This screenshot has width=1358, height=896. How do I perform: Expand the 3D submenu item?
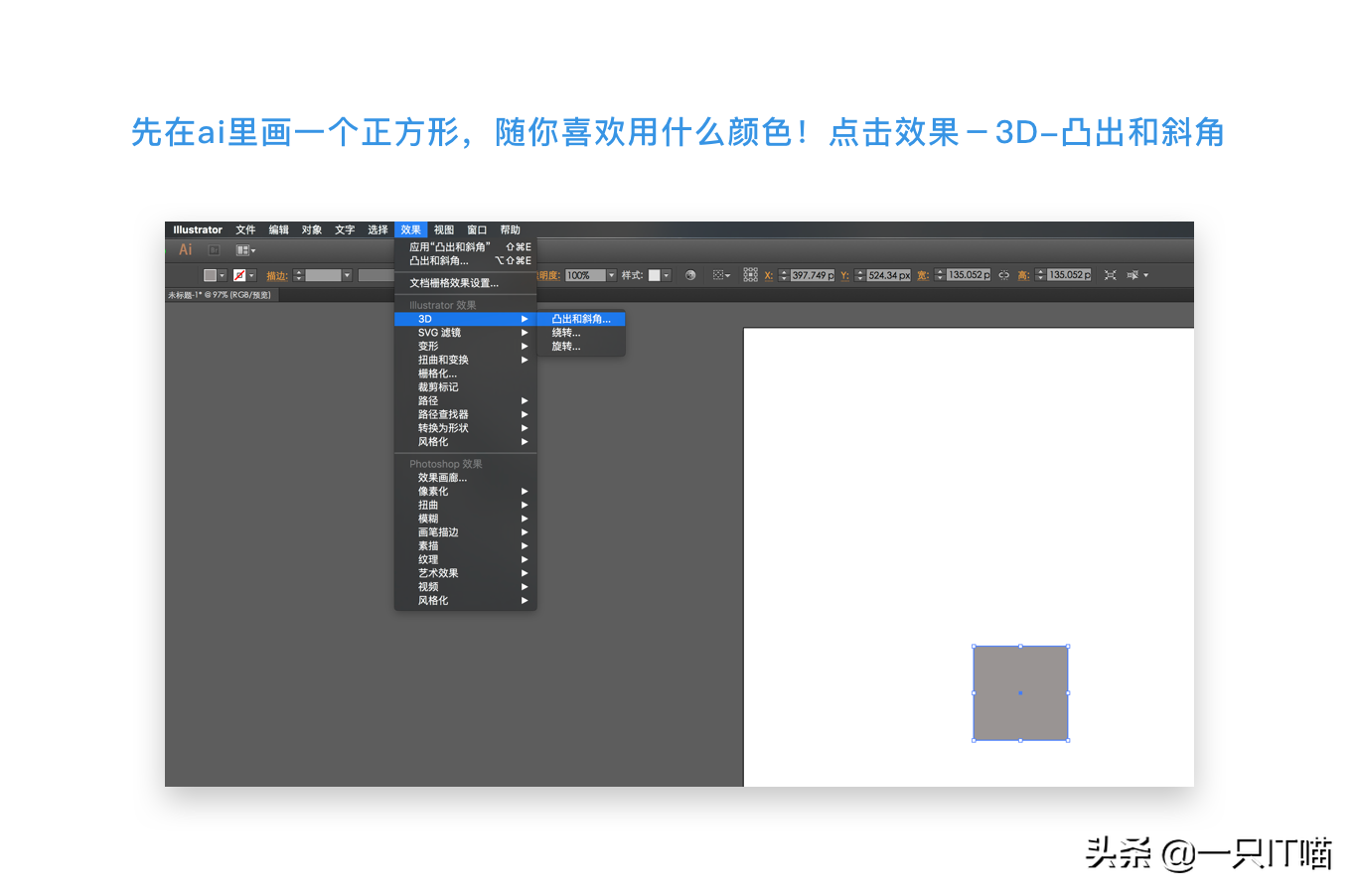(466, 319)
